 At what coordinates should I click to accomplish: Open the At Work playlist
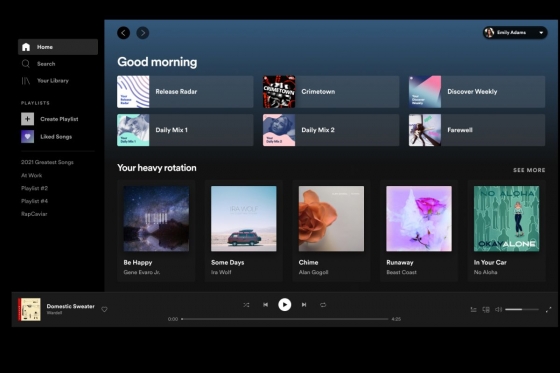click(31, 175)
